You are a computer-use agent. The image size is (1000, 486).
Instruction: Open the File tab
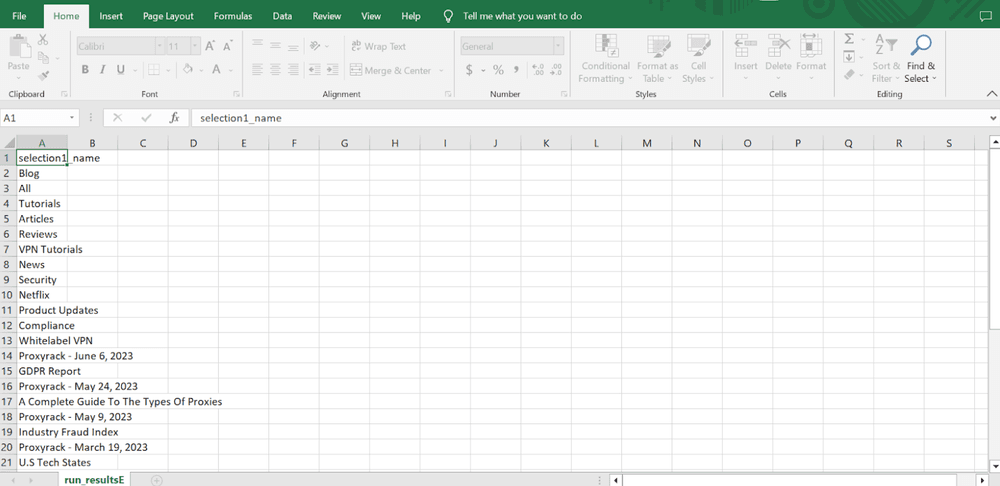(x=19, y=16)
